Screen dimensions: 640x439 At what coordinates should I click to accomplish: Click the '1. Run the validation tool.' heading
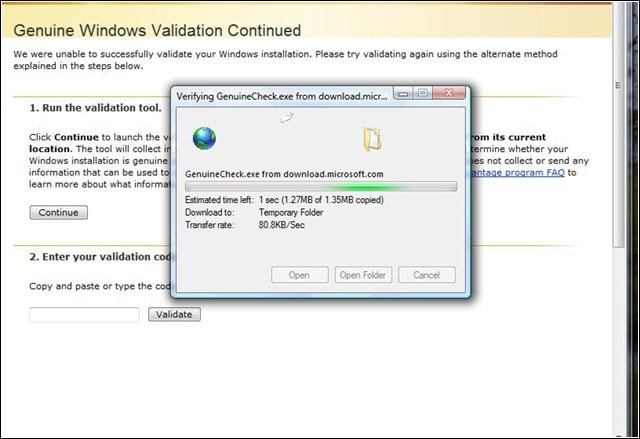pyautogui.click(x=96, y=108)
